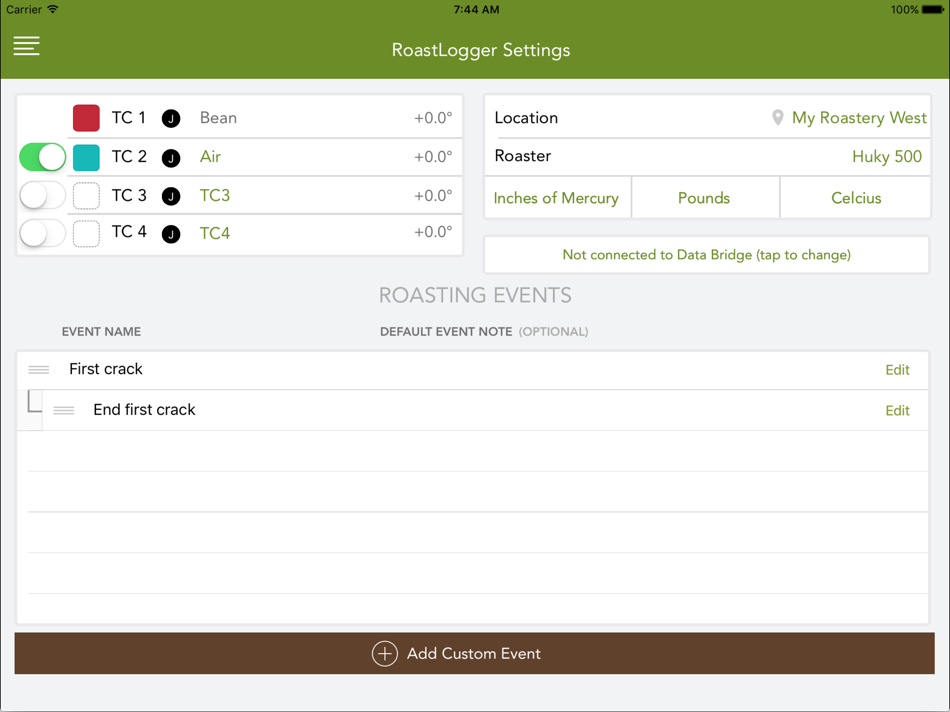Image resolution: width=950 pixels, height=712 pixels.
Task: Disable the TC 2 toggle switch
Action: pyautogui.click(x=42, y=157)
